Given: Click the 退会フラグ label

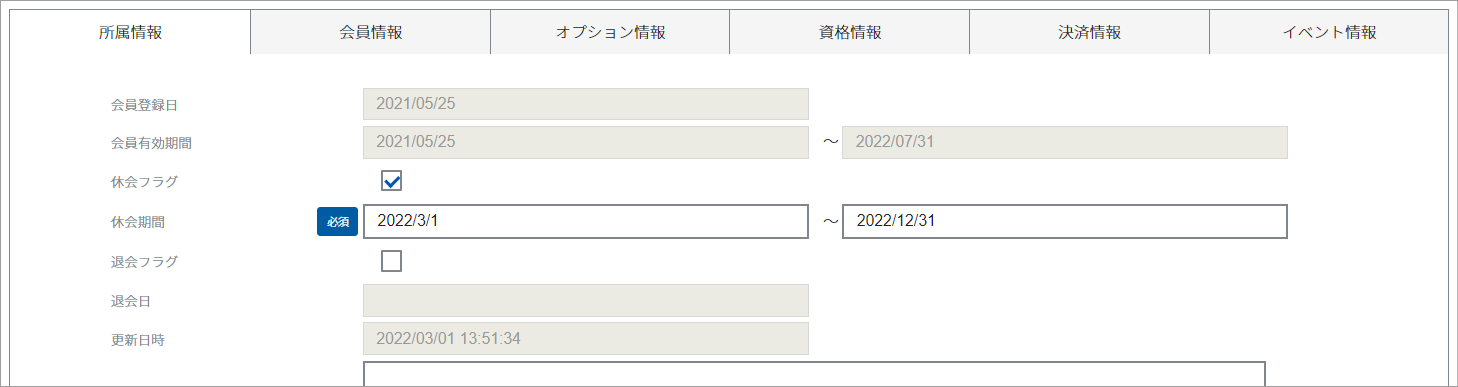Looking at the screenshot, I should tap(144, 261).
